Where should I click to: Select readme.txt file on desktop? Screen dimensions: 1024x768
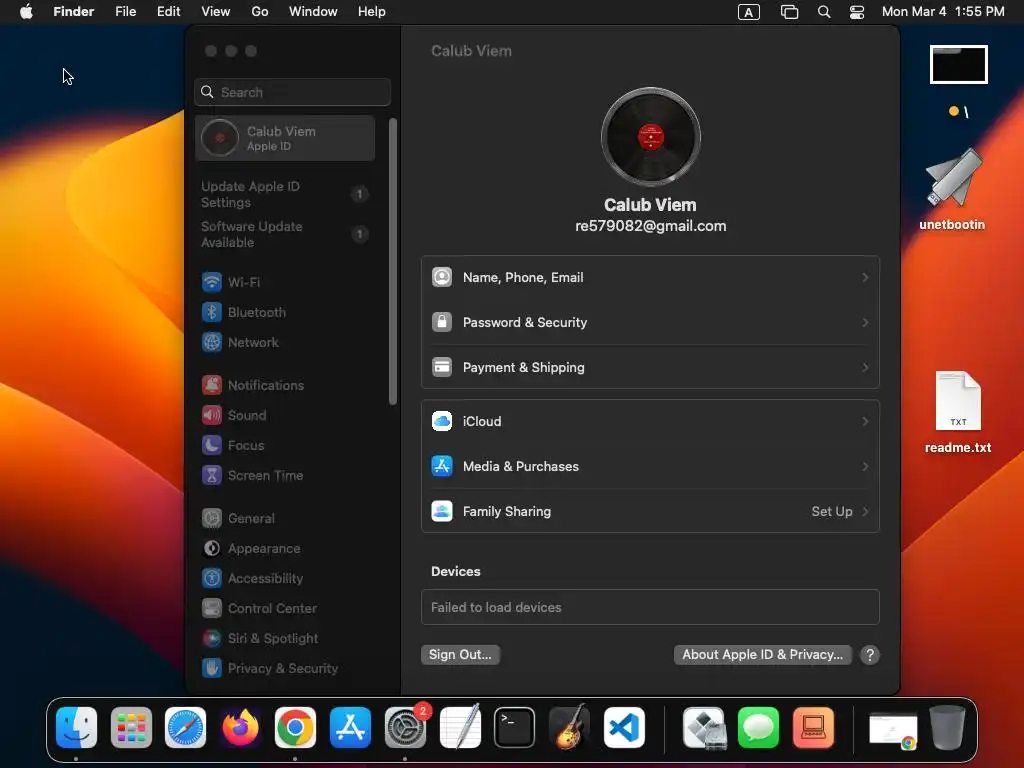[958, 413]
